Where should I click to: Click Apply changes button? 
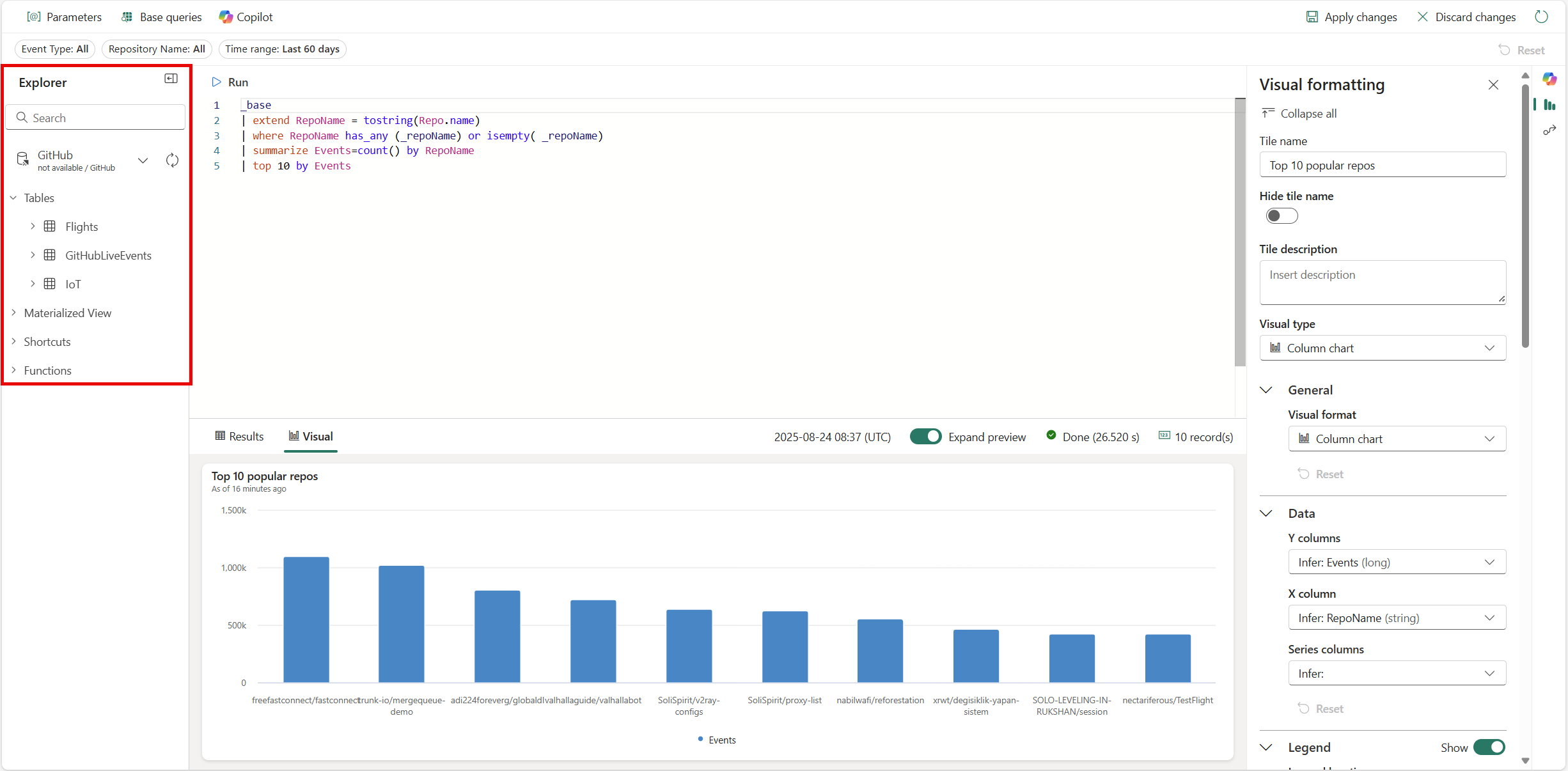1351,17
